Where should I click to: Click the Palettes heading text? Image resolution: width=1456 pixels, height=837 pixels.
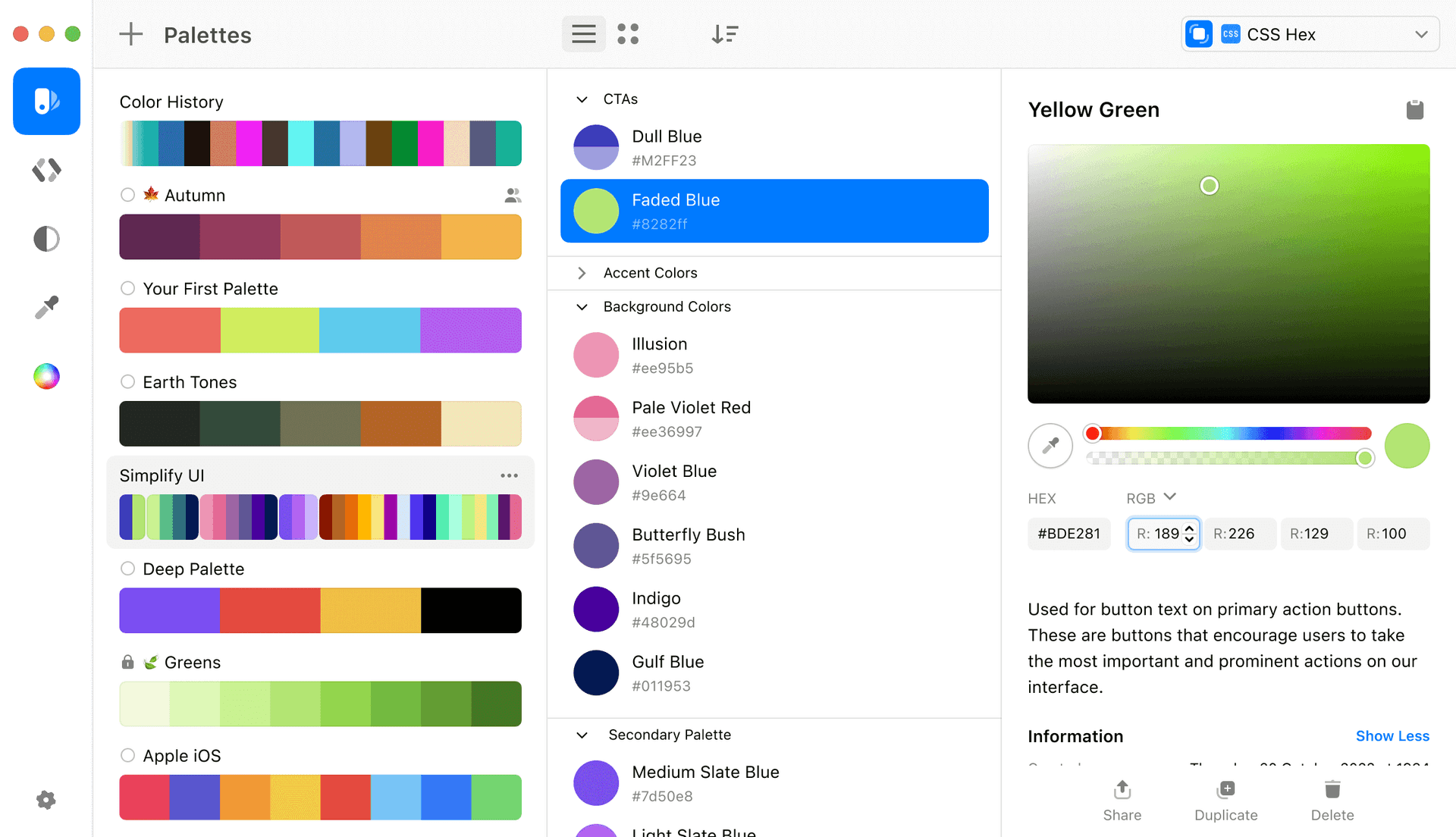pyautogui.click(x=207, y=35)
